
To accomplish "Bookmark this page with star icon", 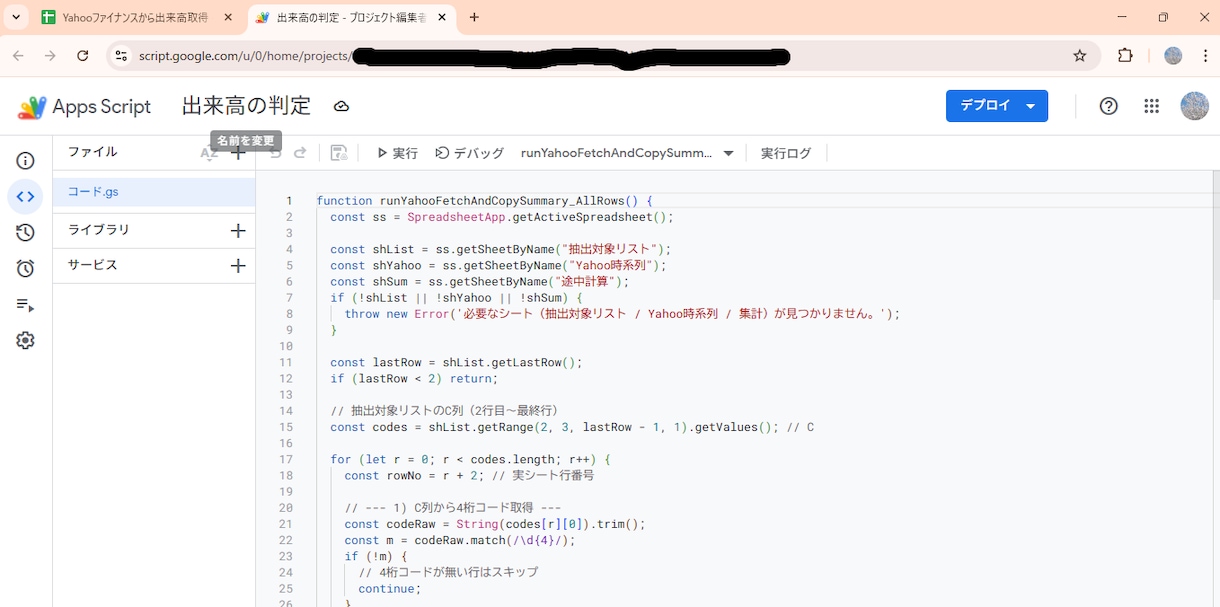I will 1080,56.
